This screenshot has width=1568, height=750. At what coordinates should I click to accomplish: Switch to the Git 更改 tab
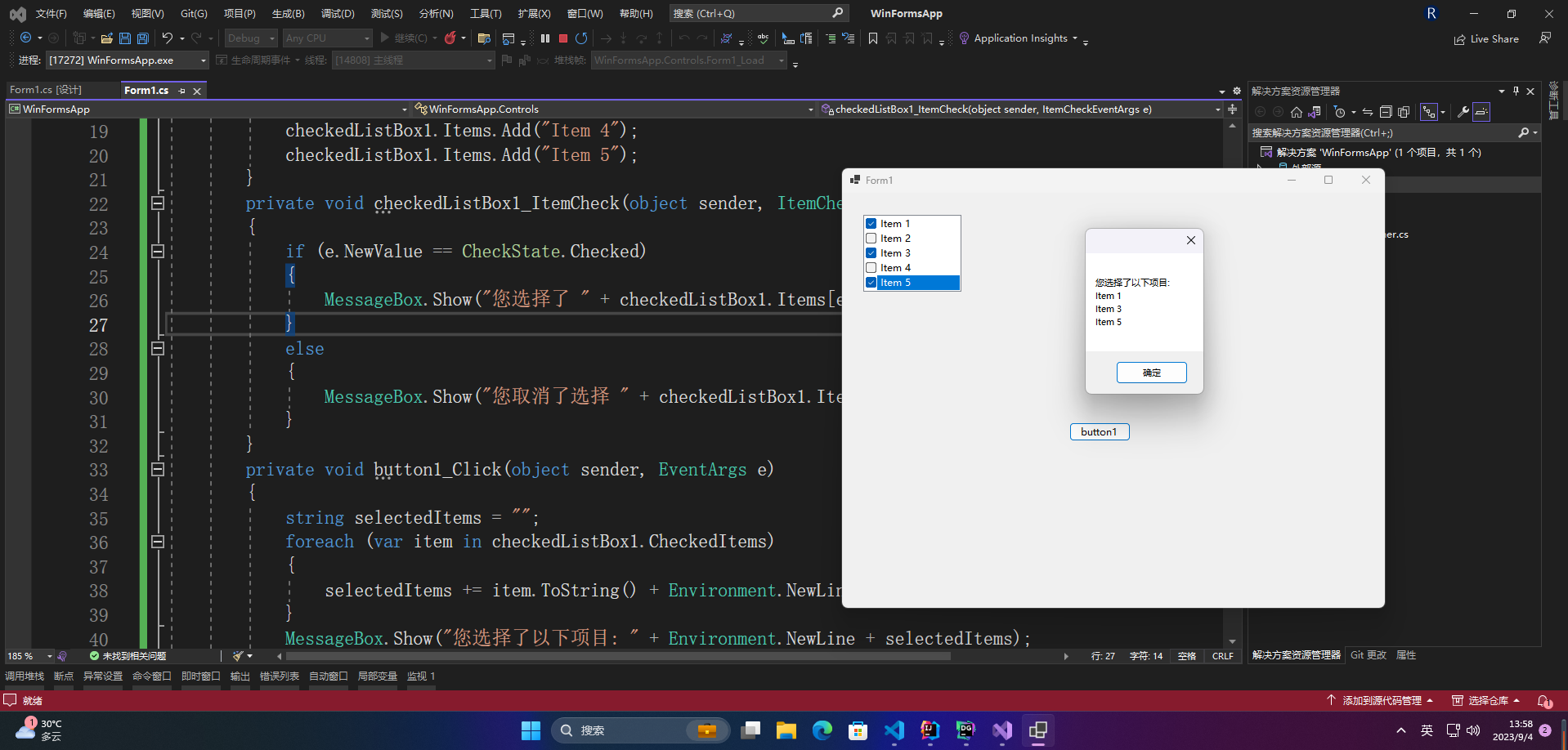(x=1369, y=655)
